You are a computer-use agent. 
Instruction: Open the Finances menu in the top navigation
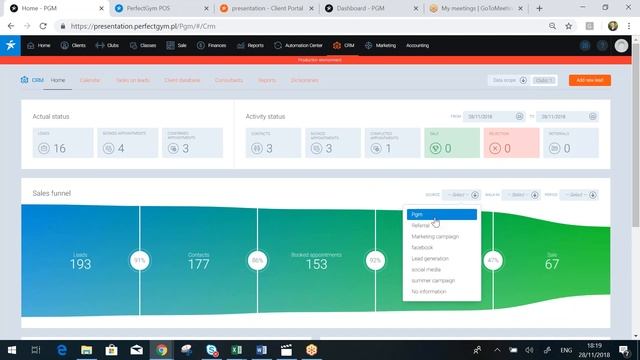point(211,45)
